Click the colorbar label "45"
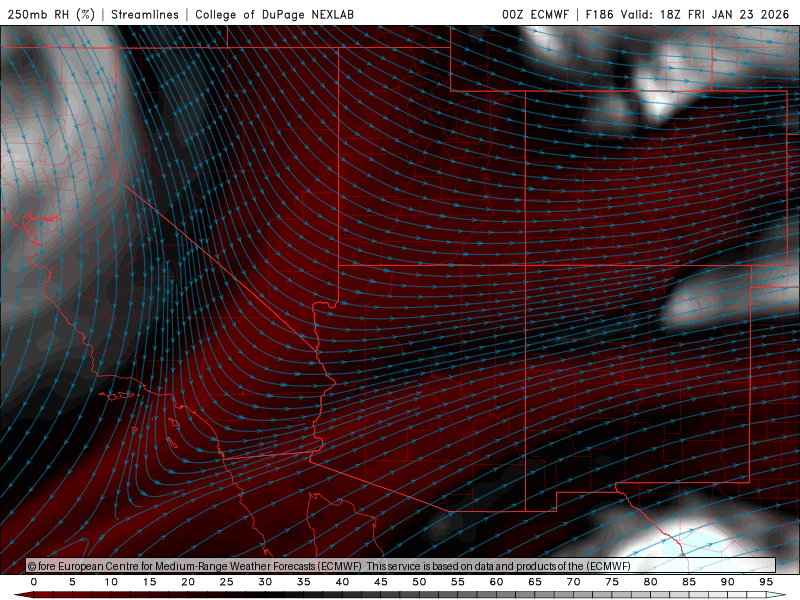Viewport: 800px width, 600px height. [x=381, y=582]
